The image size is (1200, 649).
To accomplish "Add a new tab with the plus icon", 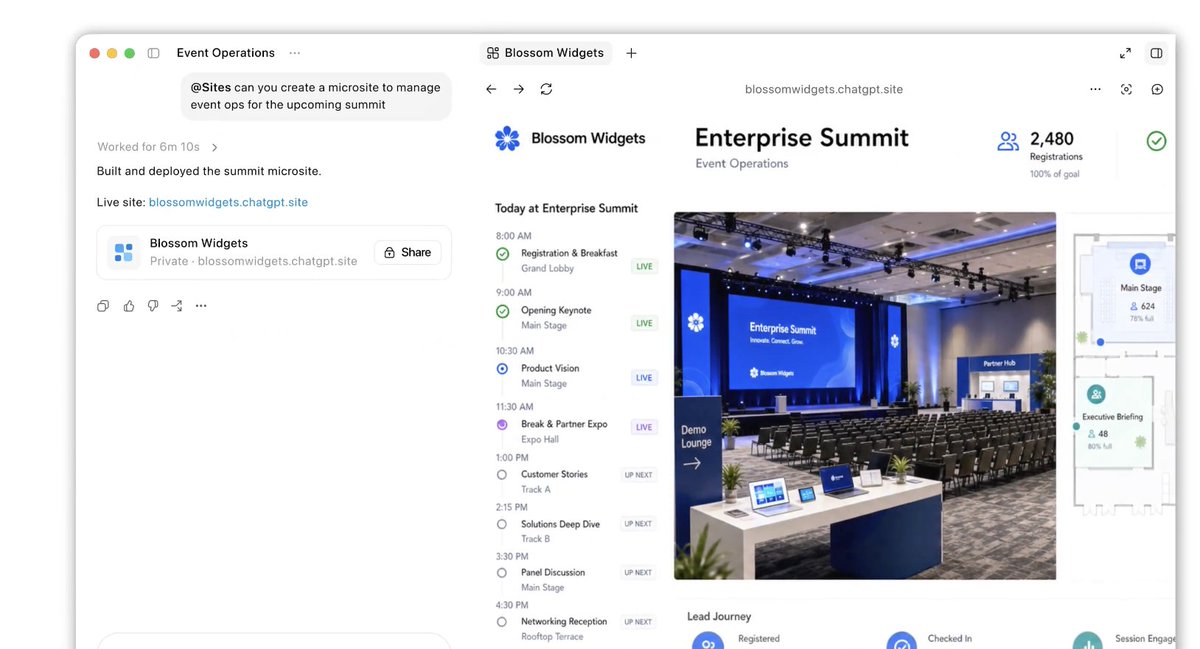I will pyautogui.click(x=631, y=53).
